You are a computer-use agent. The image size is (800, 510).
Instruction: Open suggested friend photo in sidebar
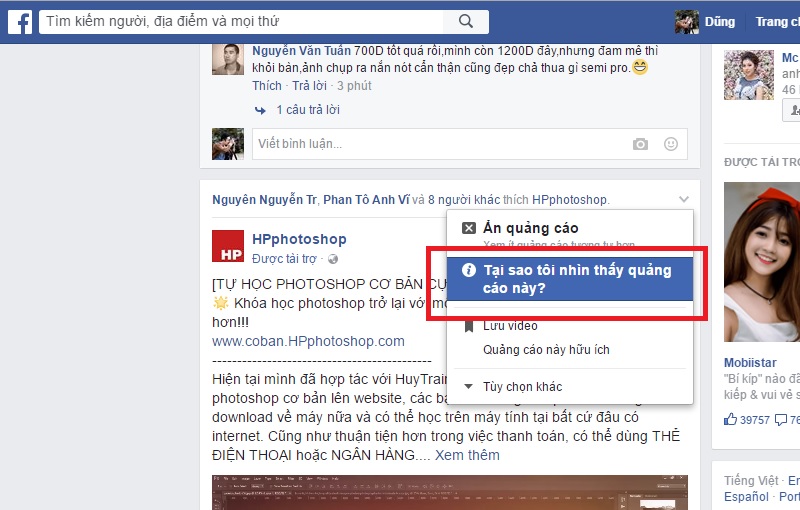click(x=748, y=75)
